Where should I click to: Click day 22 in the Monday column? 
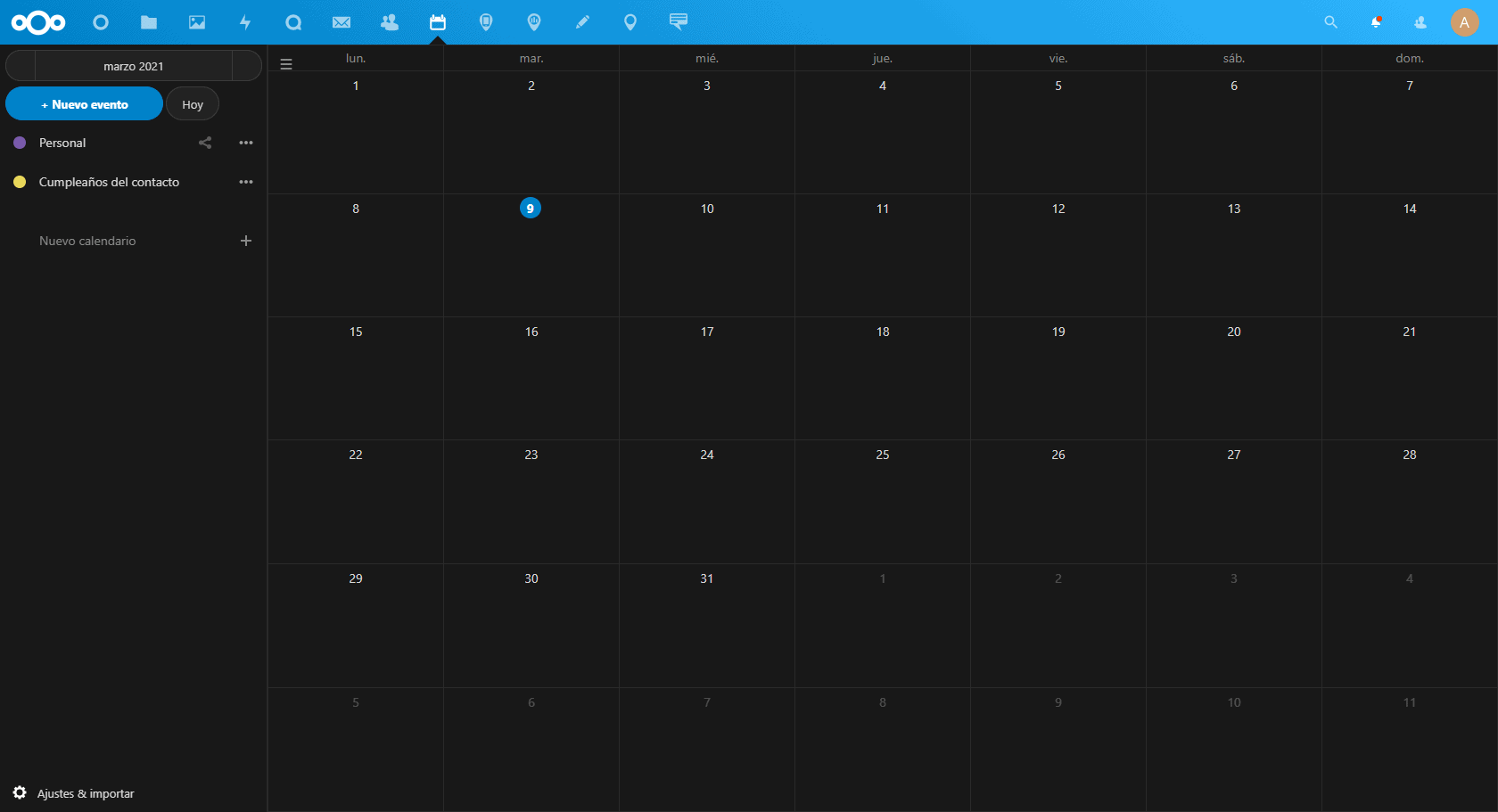pos(356,455)
